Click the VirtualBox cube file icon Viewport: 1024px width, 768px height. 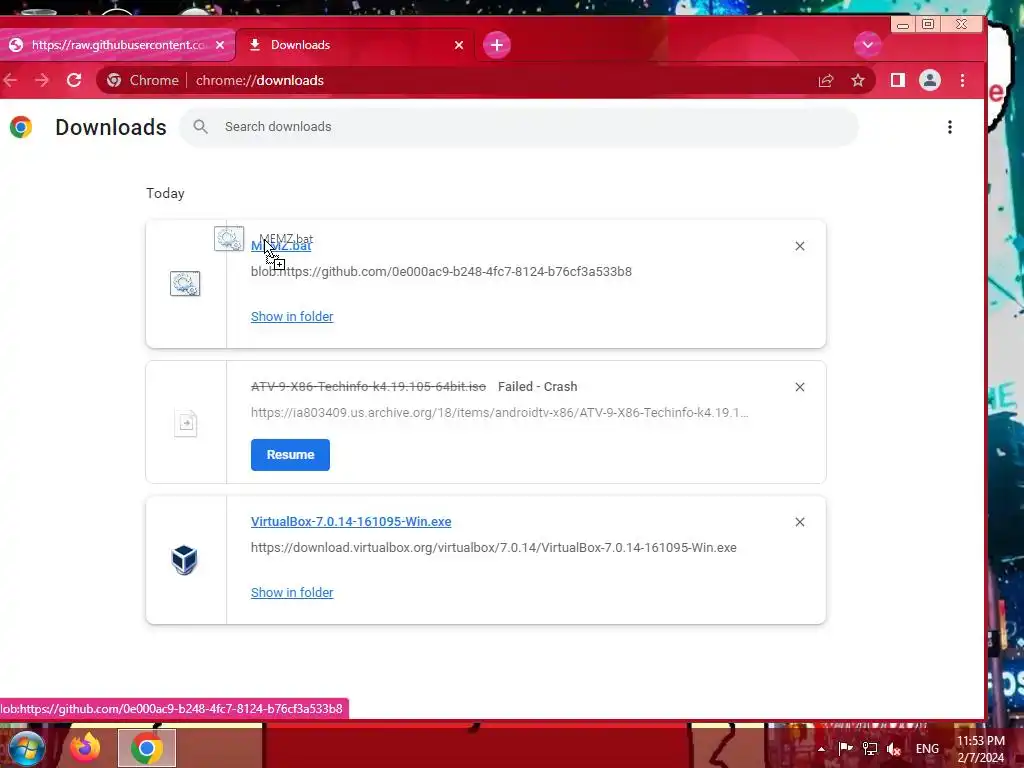click(x=185, y=560)
